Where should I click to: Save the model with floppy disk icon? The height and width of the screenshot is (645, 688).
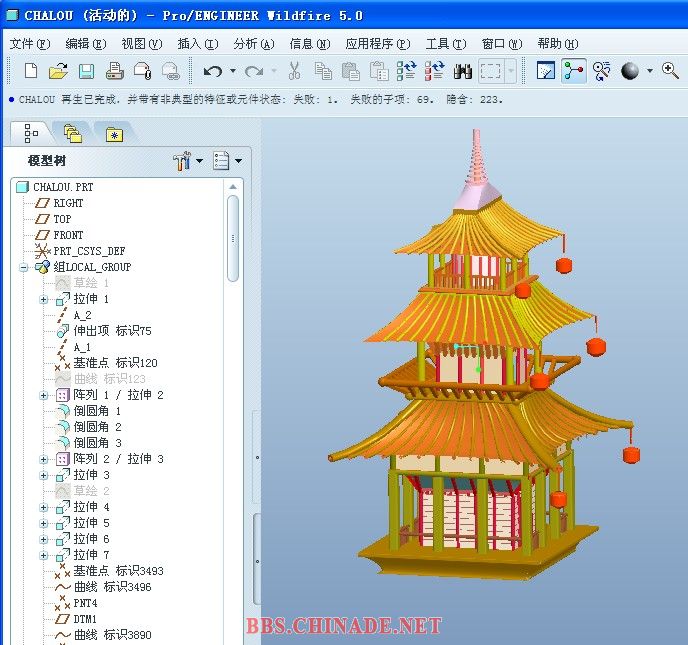pos(86,71)
